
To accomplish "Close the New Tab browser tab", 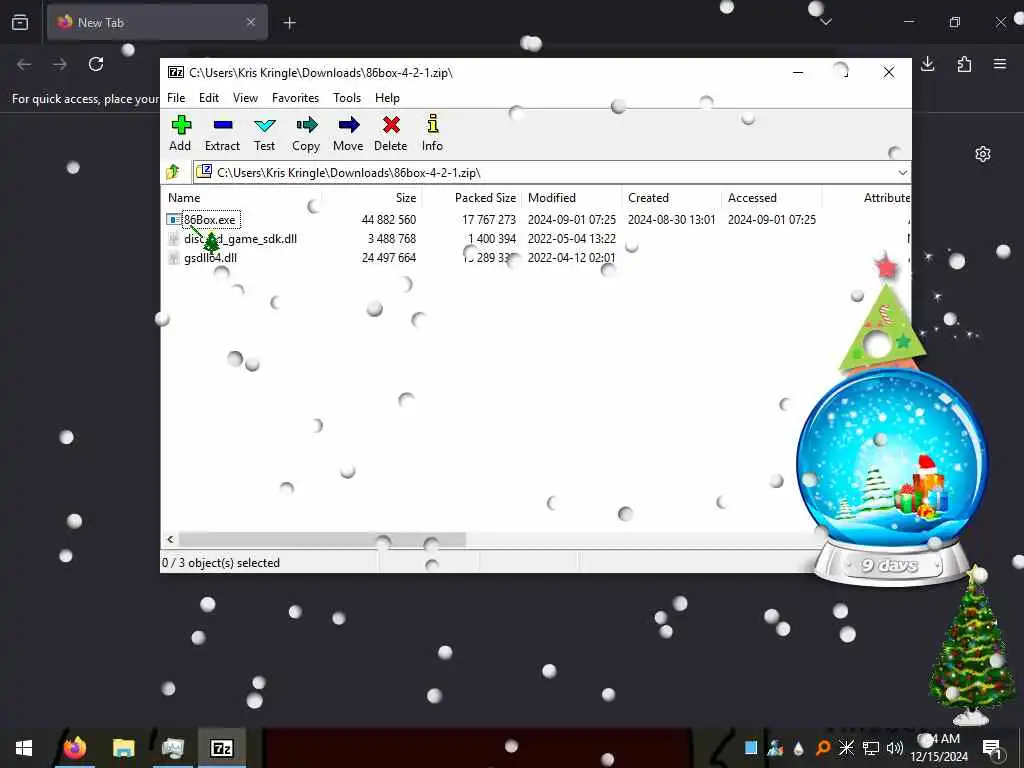I will [251, 22].
